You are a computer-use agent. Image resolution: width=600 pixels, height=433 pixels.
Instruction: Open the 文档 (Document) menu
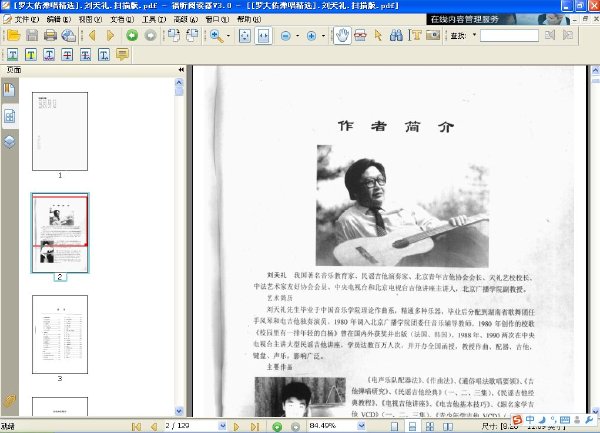tap(122, 19)
